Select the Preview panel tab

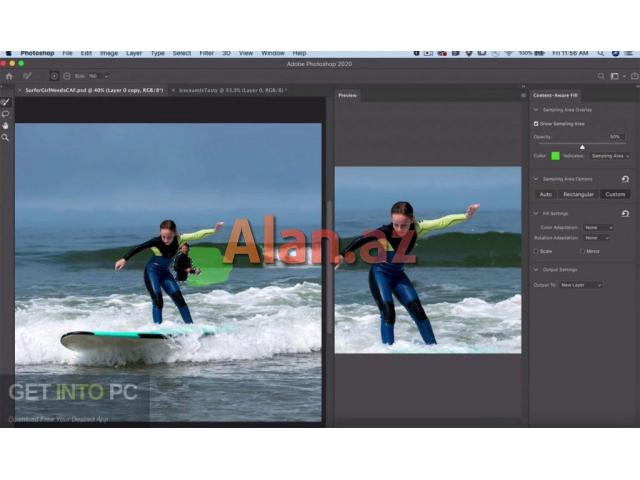coord(347,95)
